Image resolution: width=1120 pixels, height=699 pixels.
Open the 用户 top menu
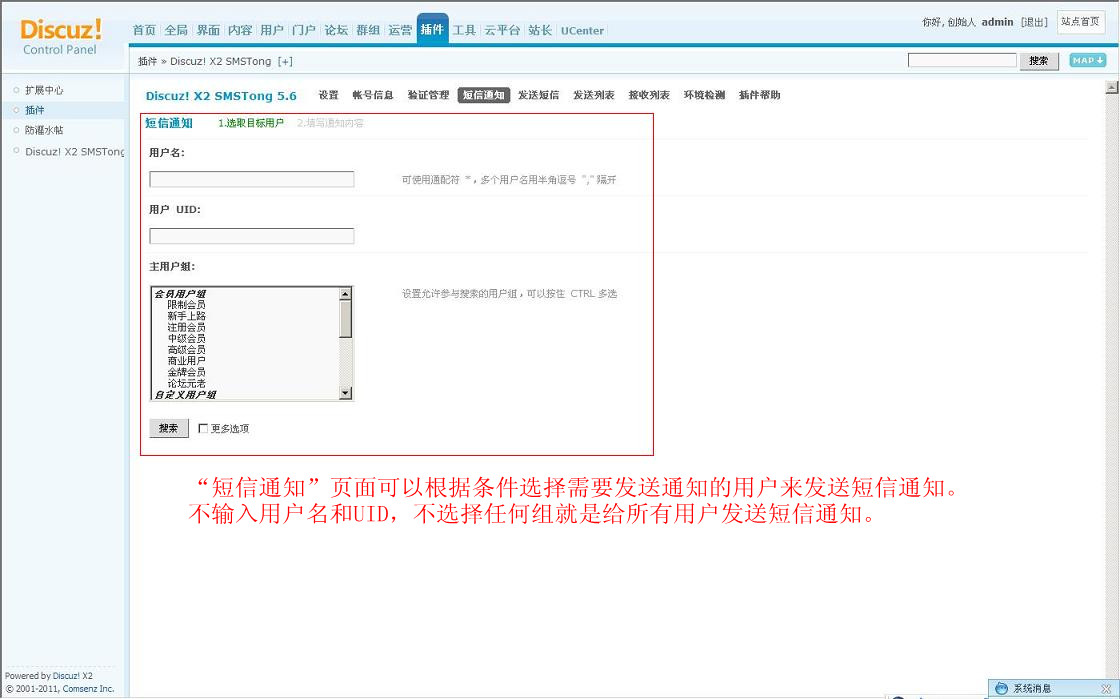click(272, 30)
